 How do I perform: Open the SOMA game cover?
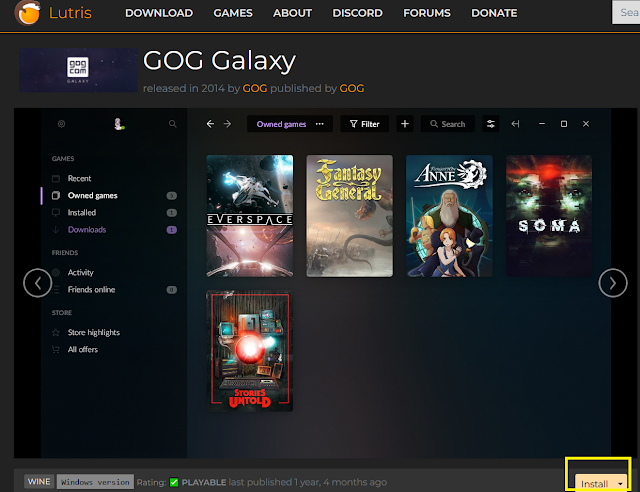pos(549,216)
